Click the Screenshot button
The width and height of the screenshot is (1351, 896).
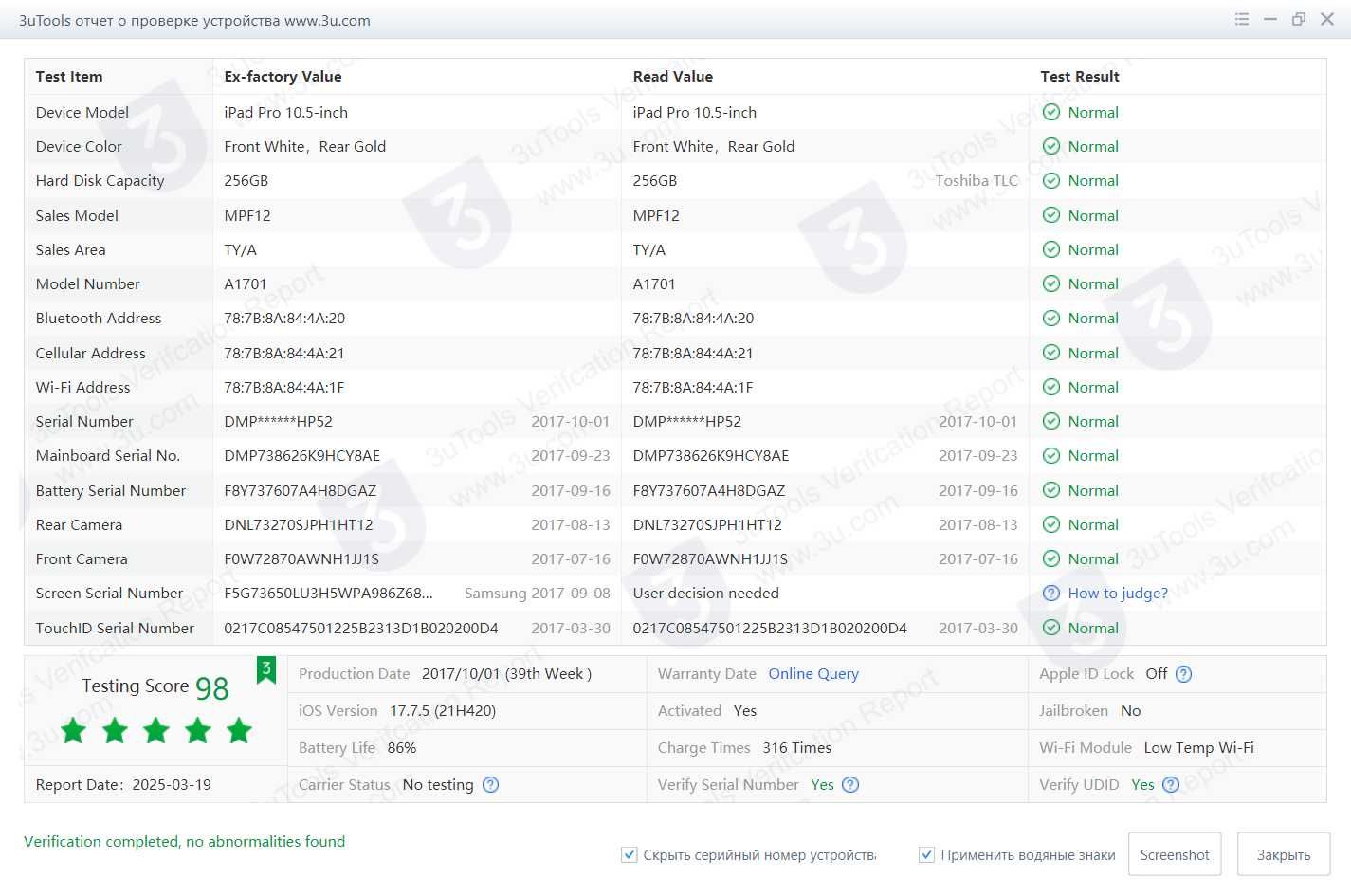coord(1175,854)
